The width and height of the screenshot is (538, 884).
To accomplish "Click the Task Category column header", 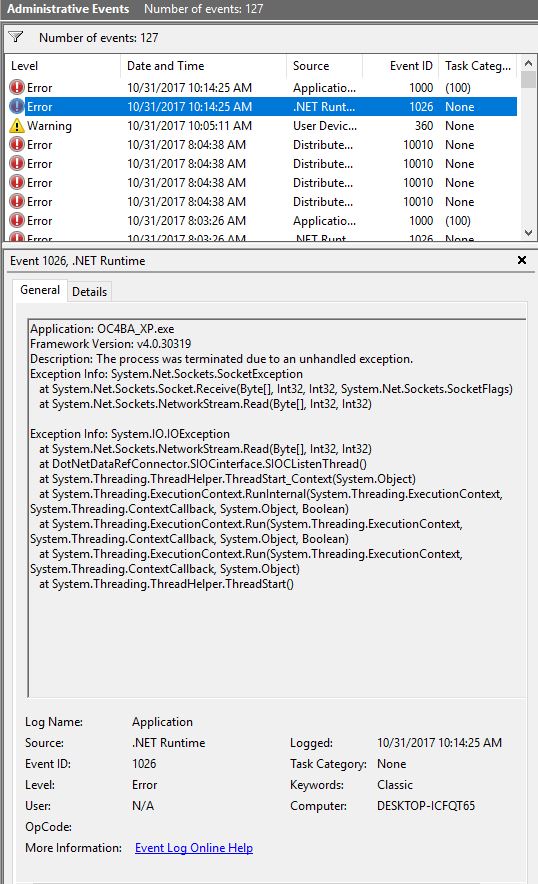I will (478, 66).
